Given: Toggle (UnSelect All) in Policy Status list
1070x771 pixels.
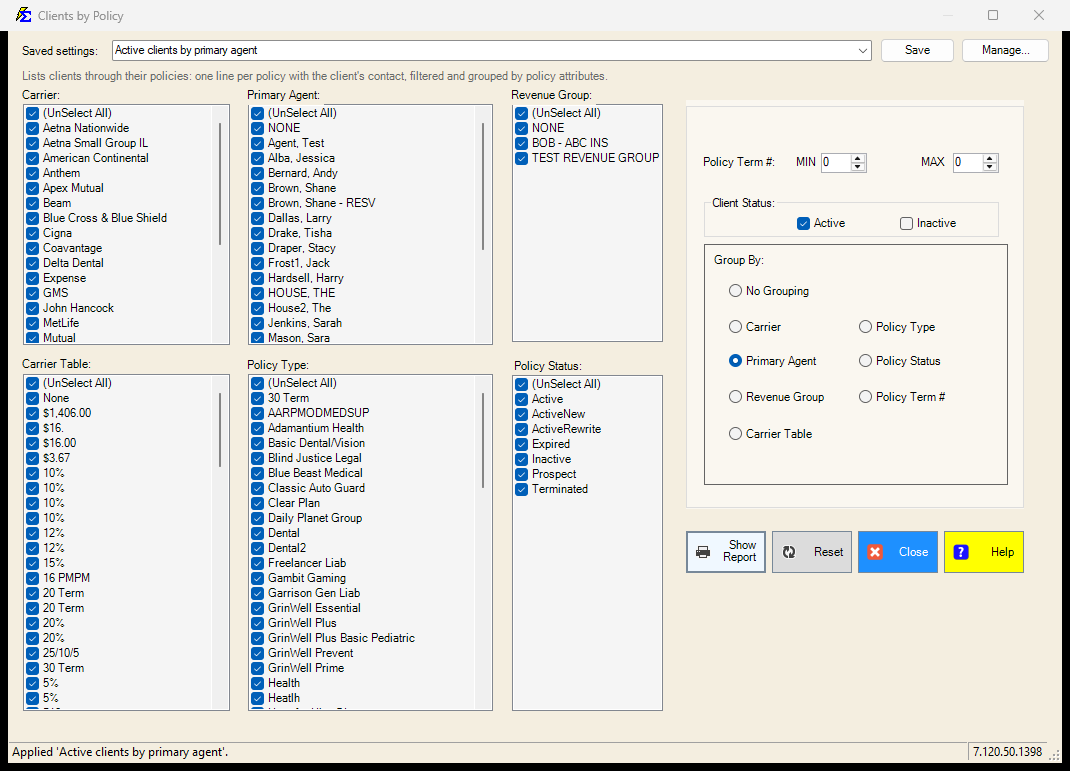Looking at the screenshot, I should click(x=521, y=384).
